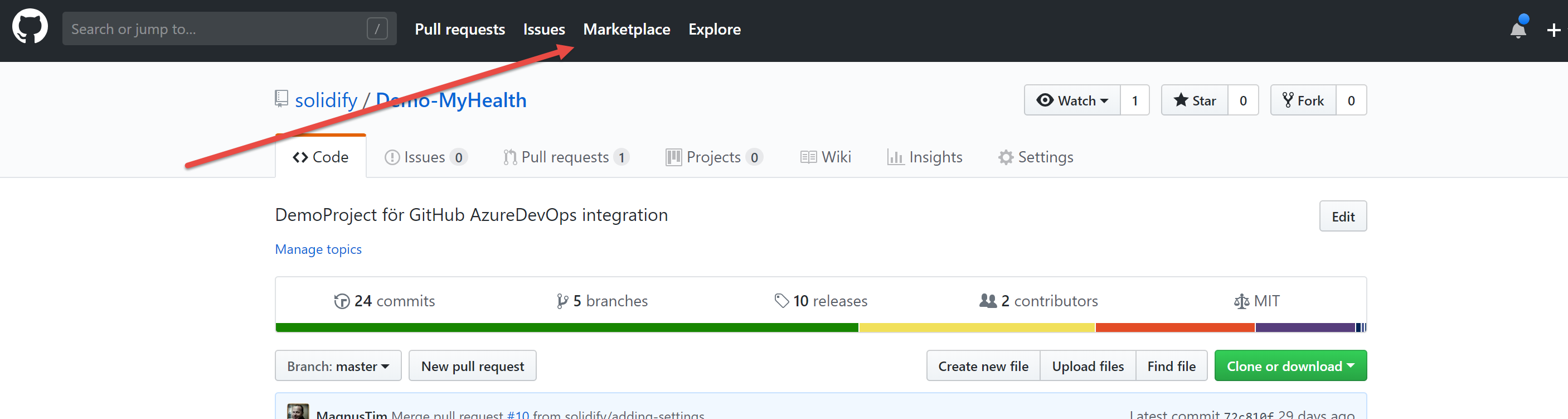Viewport: 1568px width, 419px height.
Task: Click the notifications bell icon
Action: (1518, 28)
